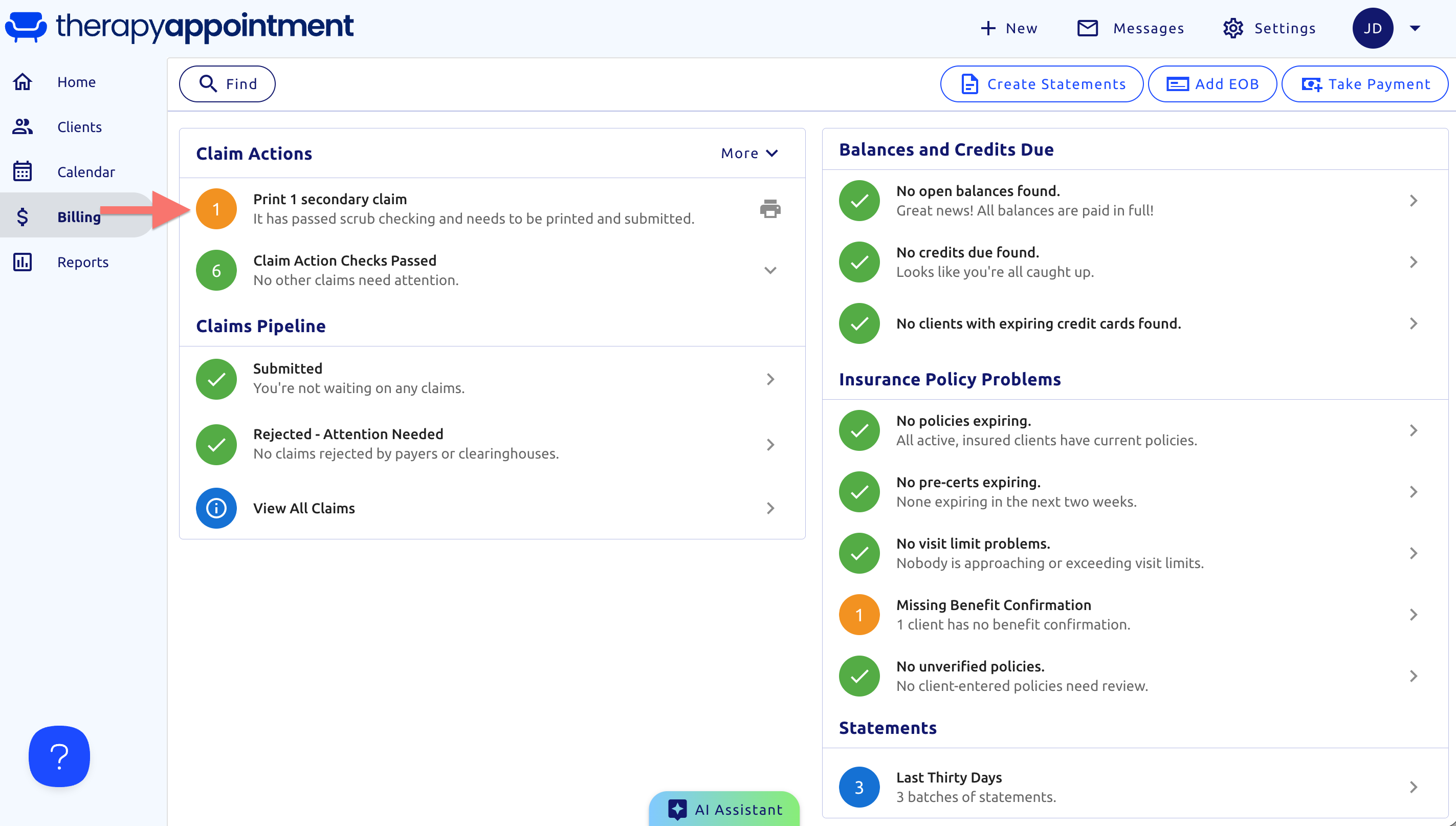Image resolution: width=1456 pixels, height=826 pixels.
Task: Click the Create Statements button
Action: tap(1042, 84)
